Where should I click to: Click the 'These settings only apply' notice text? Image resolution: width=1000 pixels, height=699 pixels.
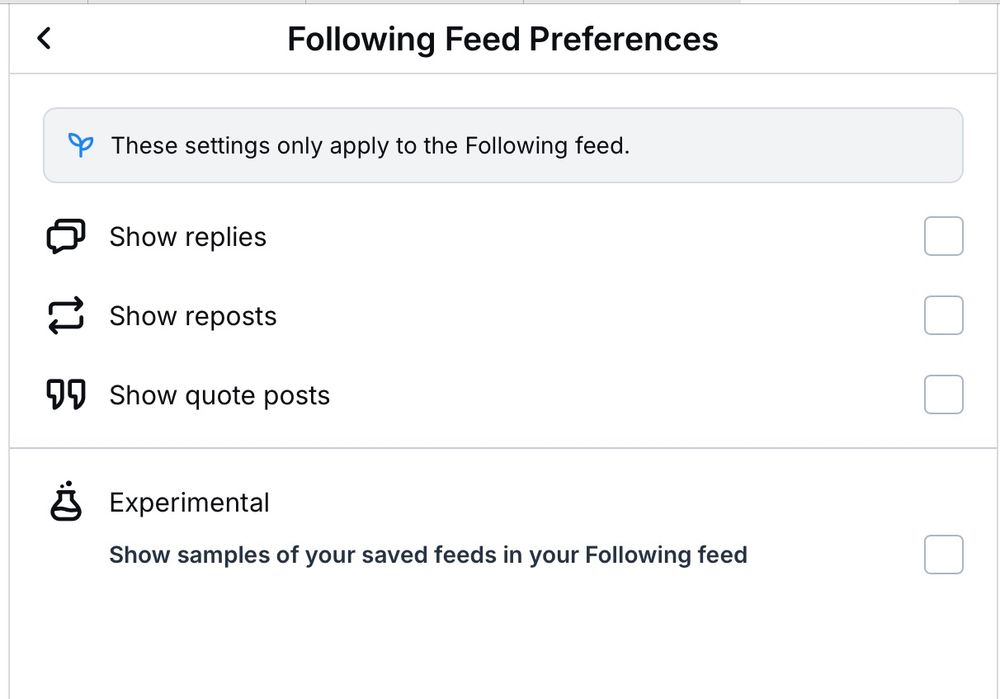pos(370,146)
